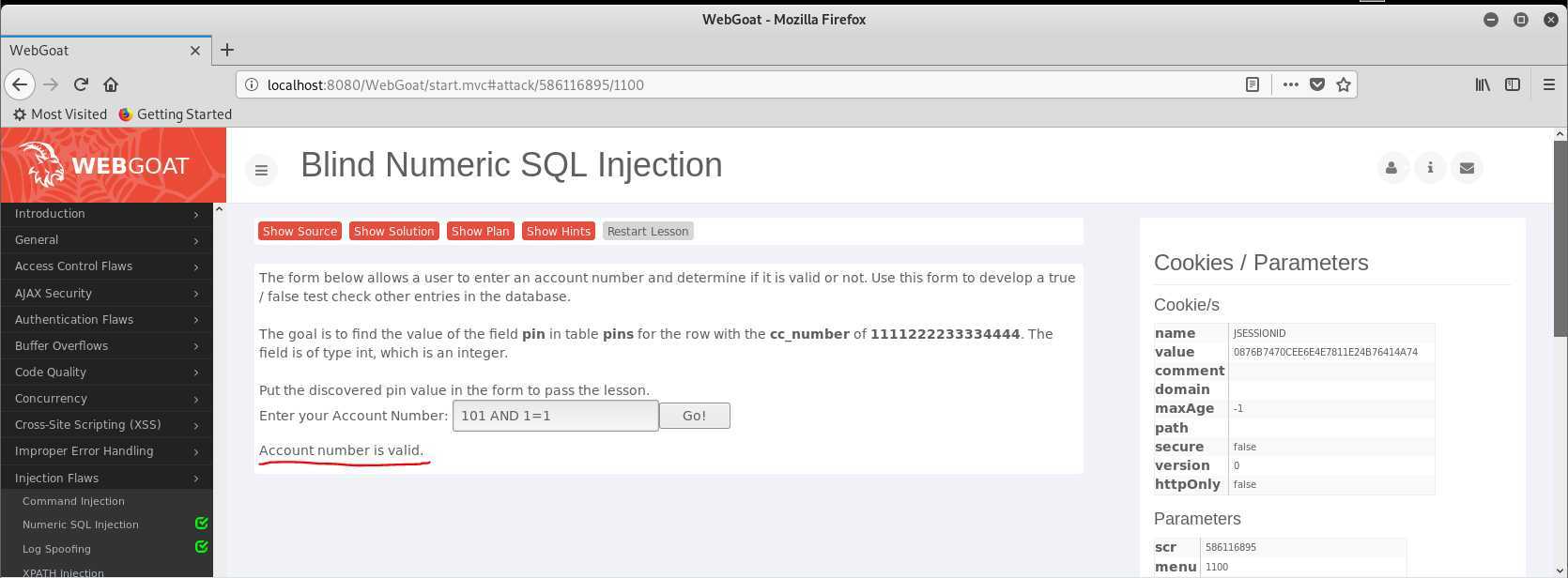Screen dimensions: 1568x578
Task: Expand the Access Control Flaws category
Action: coord(107,266)
